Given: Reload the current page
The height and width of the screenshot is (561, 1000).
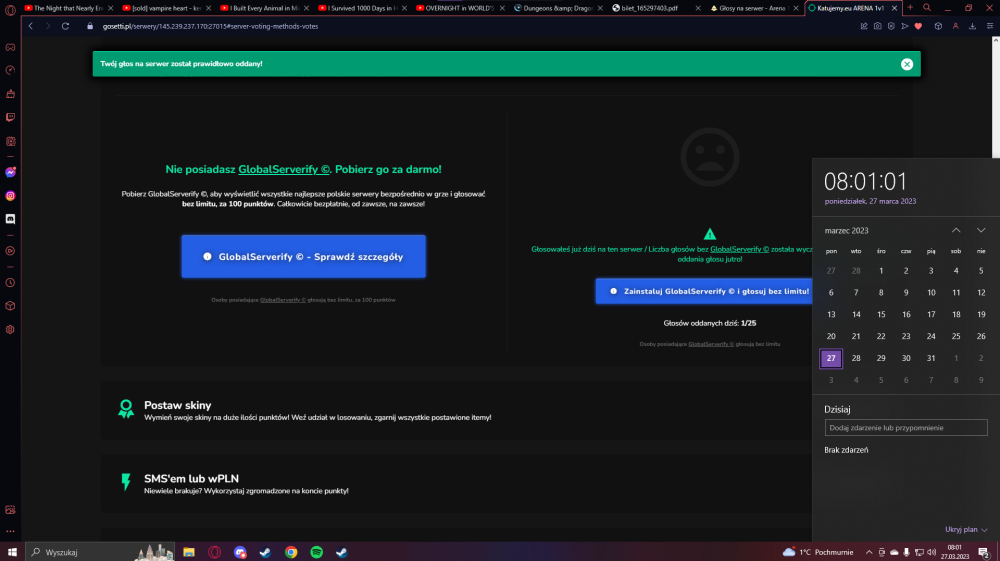Looking at the screenshot, I should [x=65, y=26].
